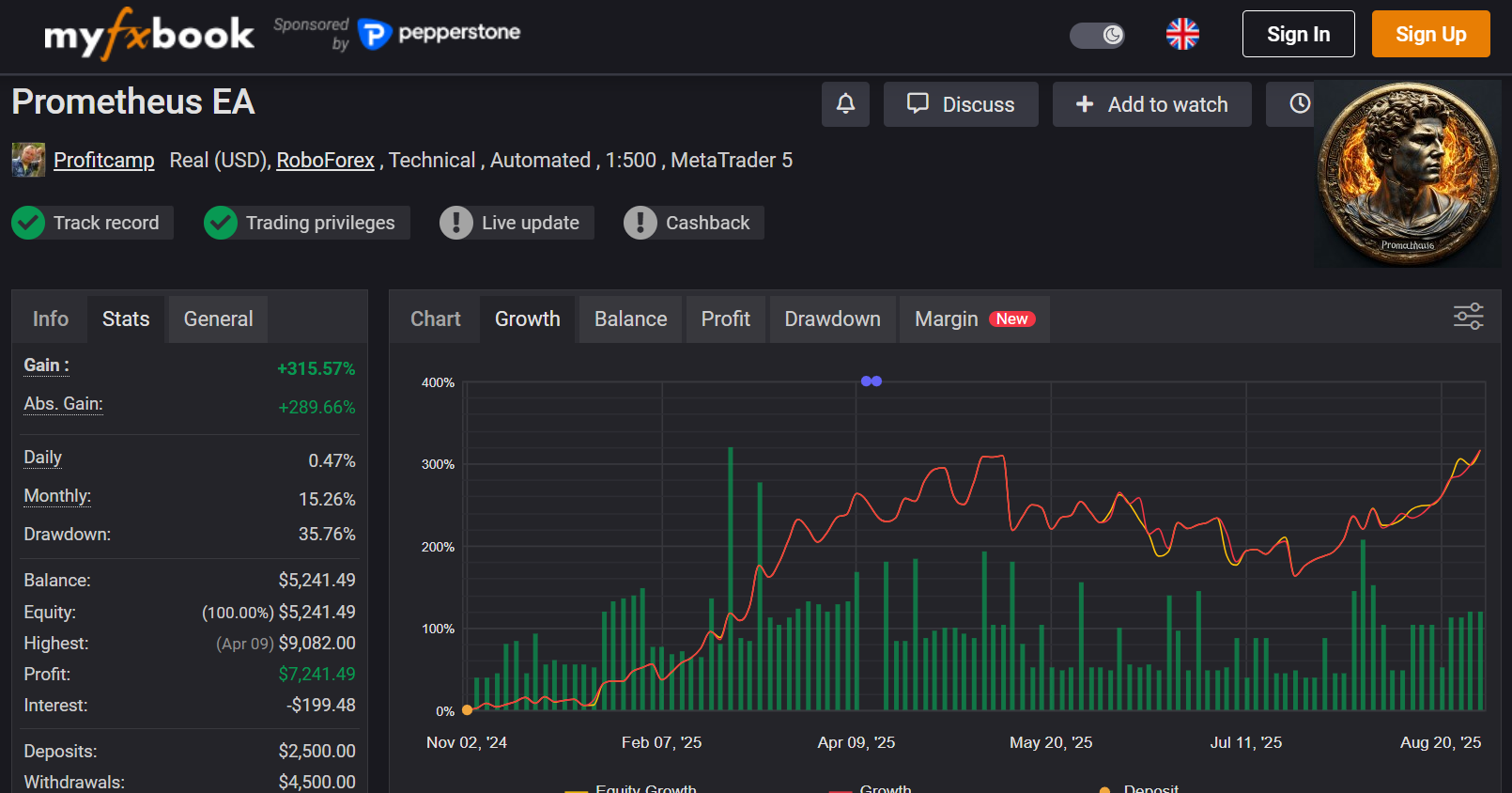Open the Prometheus coin avatar image
Viewport: 1512px width, 793px height.
click(x=1407, y=174)
